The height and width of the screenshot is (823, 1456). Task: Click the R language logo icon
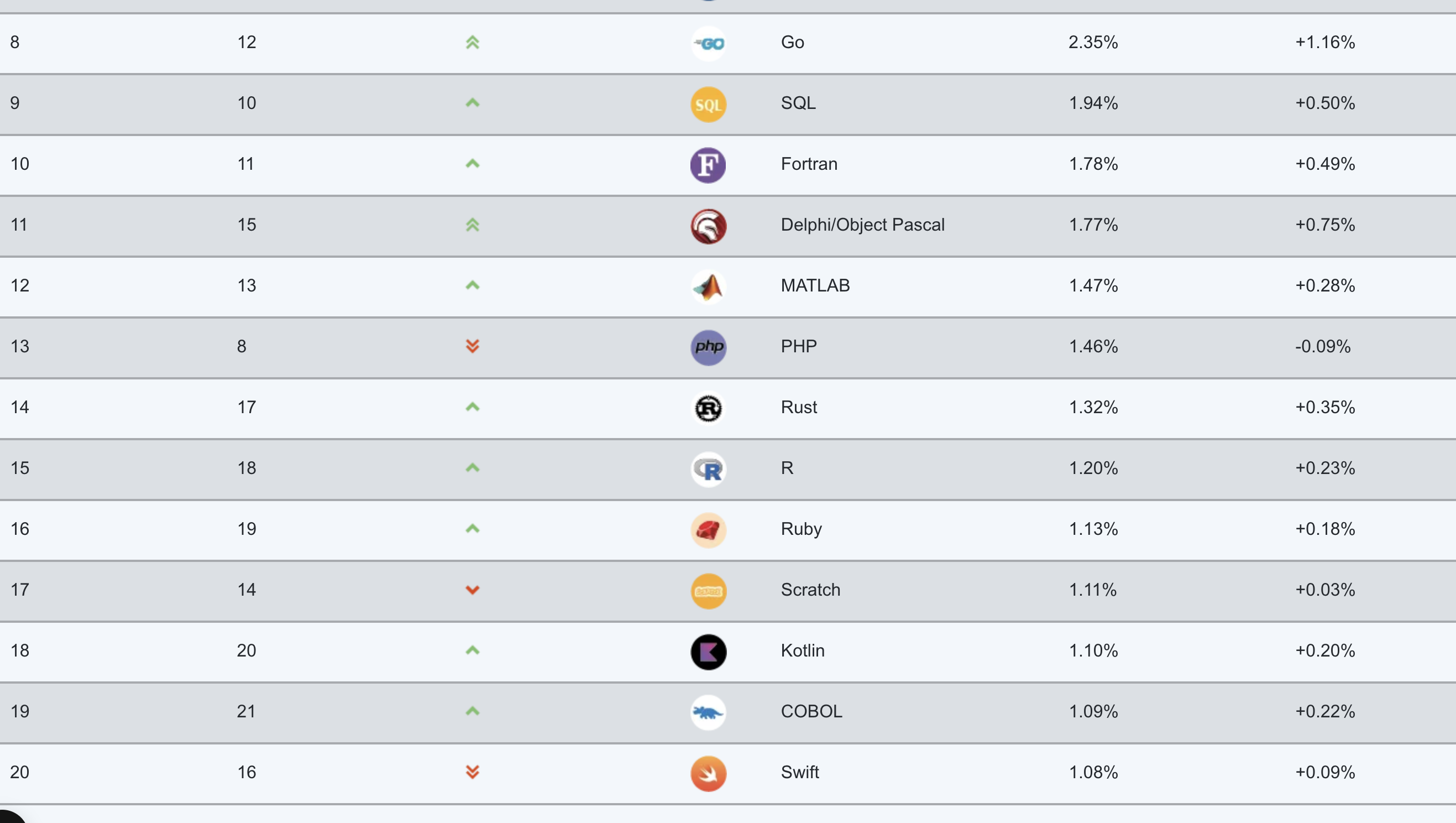pos(708,470)
